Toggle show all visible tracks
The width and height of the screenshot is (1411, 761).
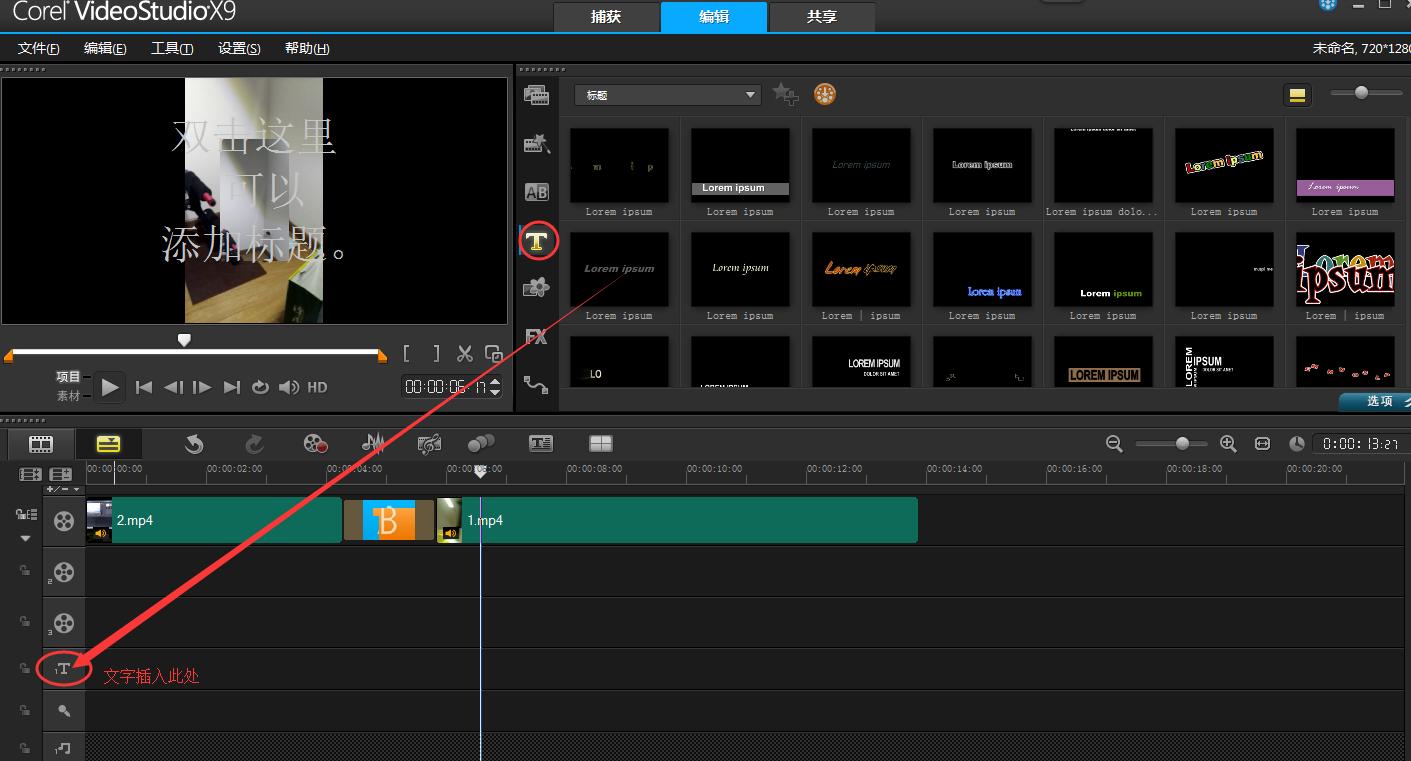pyautogui.click(x=31, y=474)
